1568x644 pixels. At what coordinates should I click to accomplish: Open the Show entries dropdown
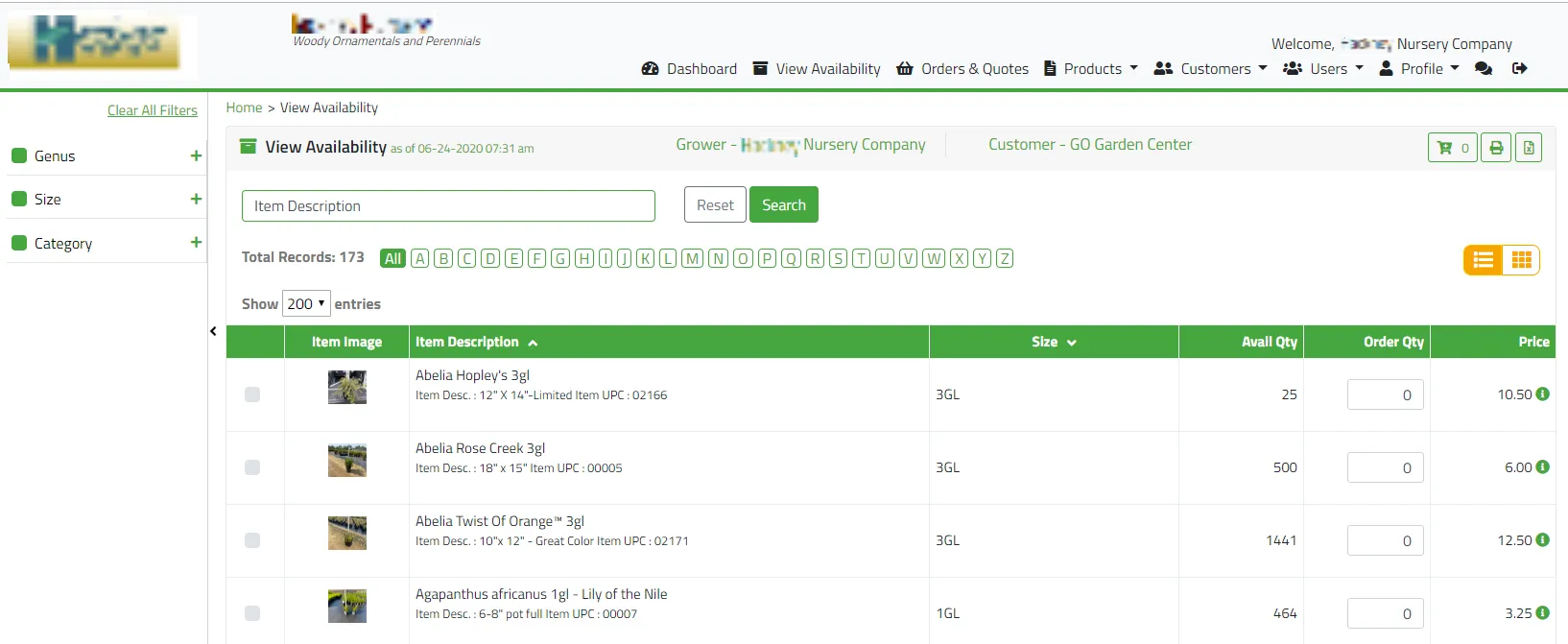coord(306,304)
